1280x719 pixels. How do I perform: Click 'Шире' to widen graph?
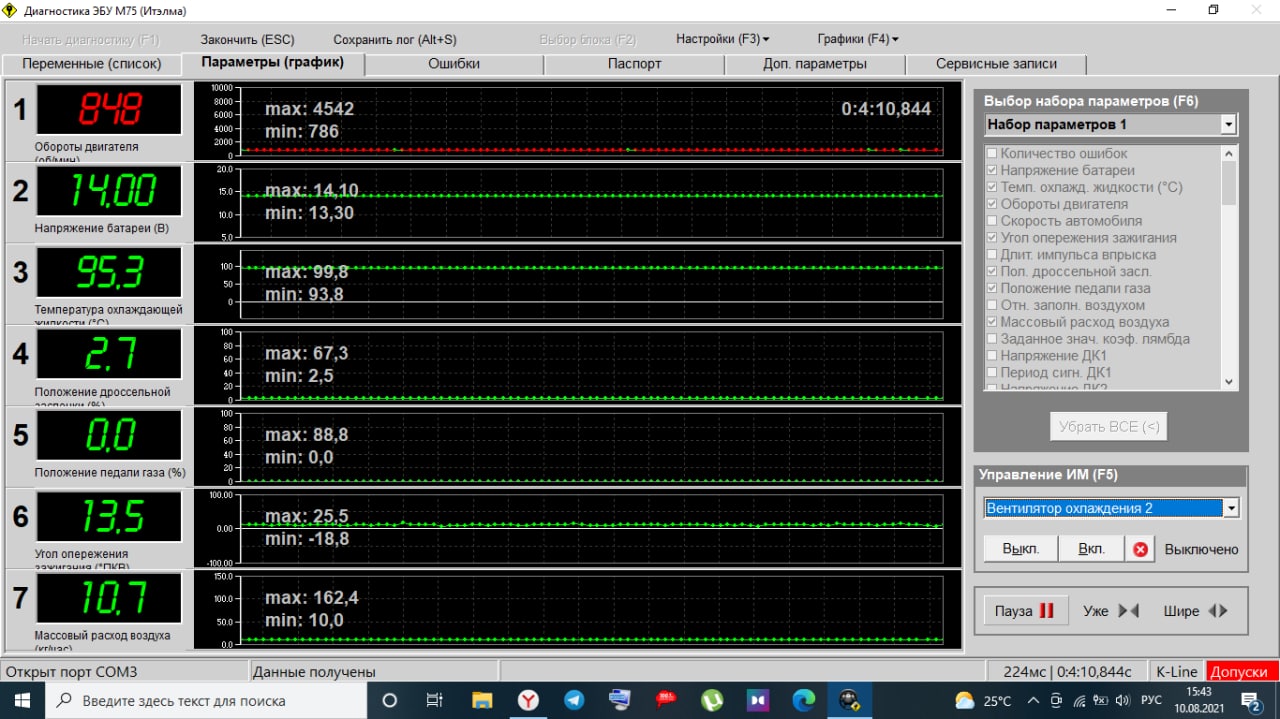1195,611
